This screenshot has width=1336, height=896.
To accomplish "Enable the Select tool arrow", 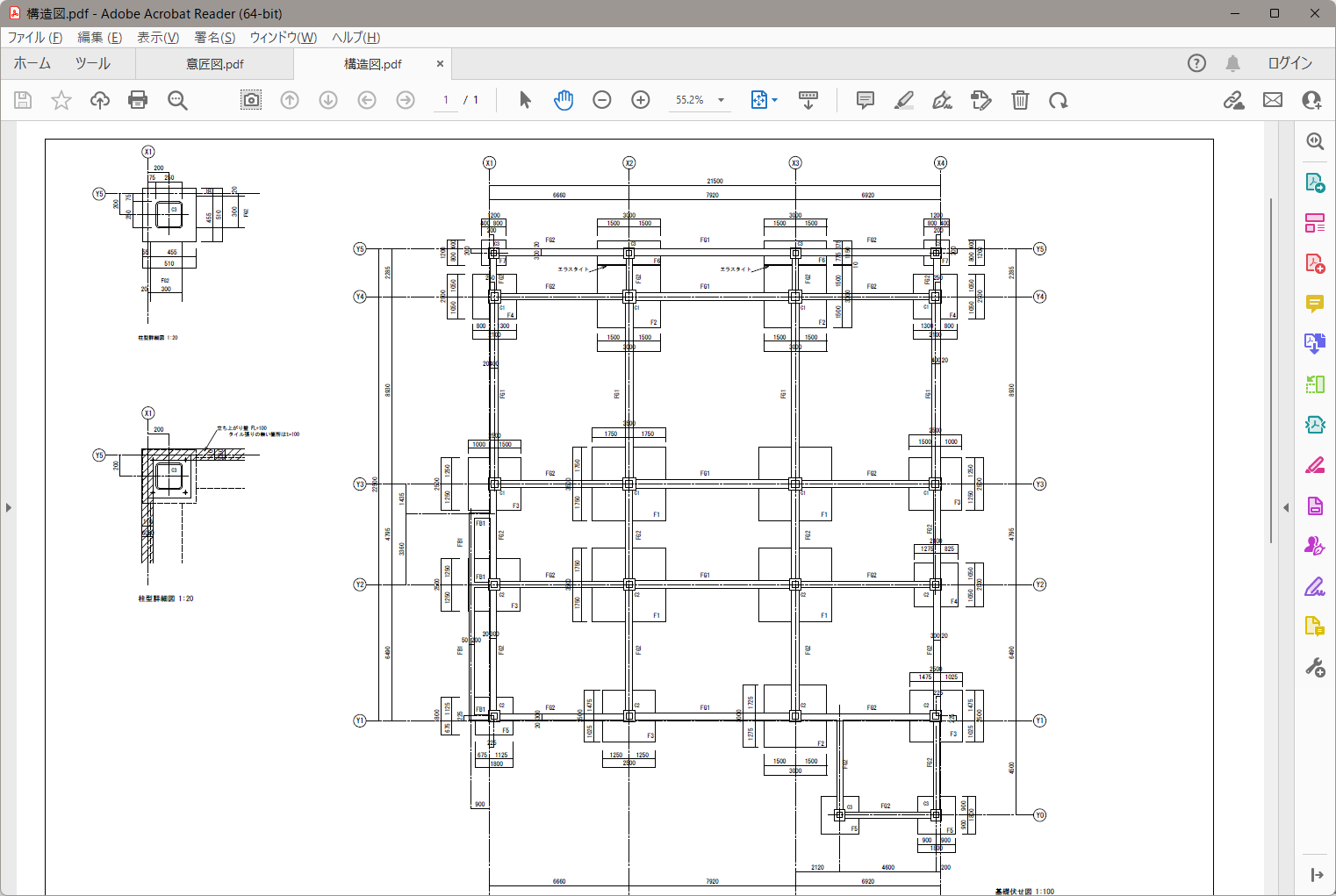I will (524, 100).
